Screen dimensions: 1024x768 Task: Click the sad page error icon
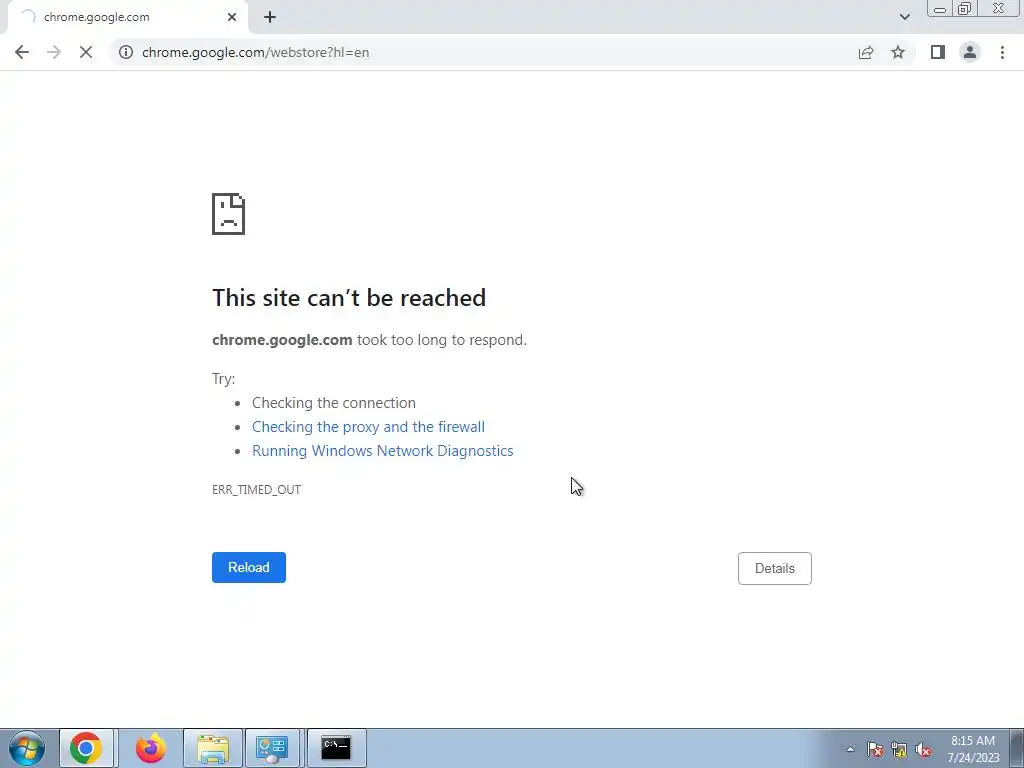coord(229,214)
